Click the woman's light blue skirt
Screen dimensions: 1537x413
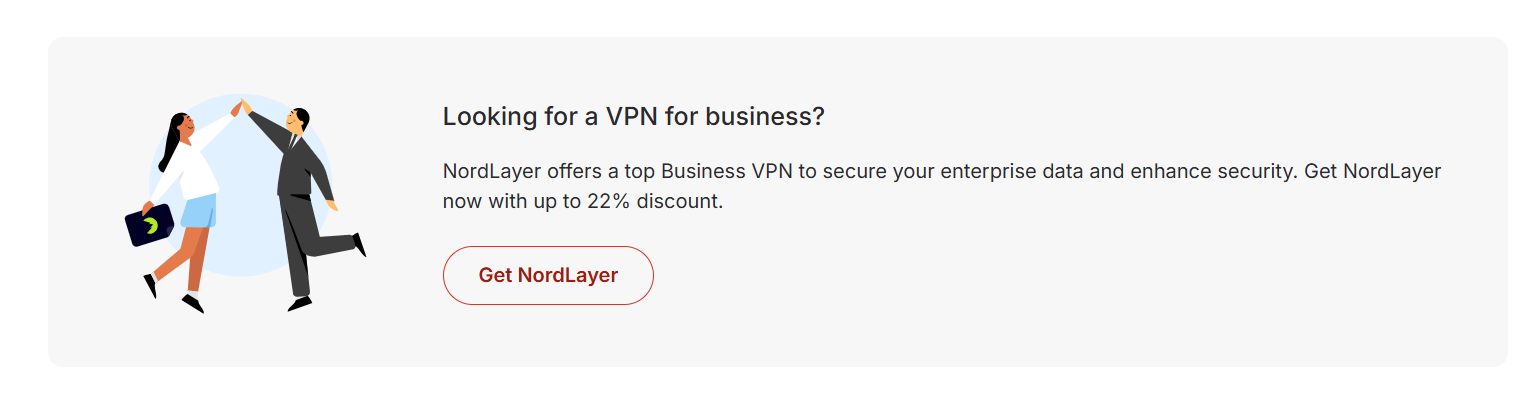pos(199,211)
